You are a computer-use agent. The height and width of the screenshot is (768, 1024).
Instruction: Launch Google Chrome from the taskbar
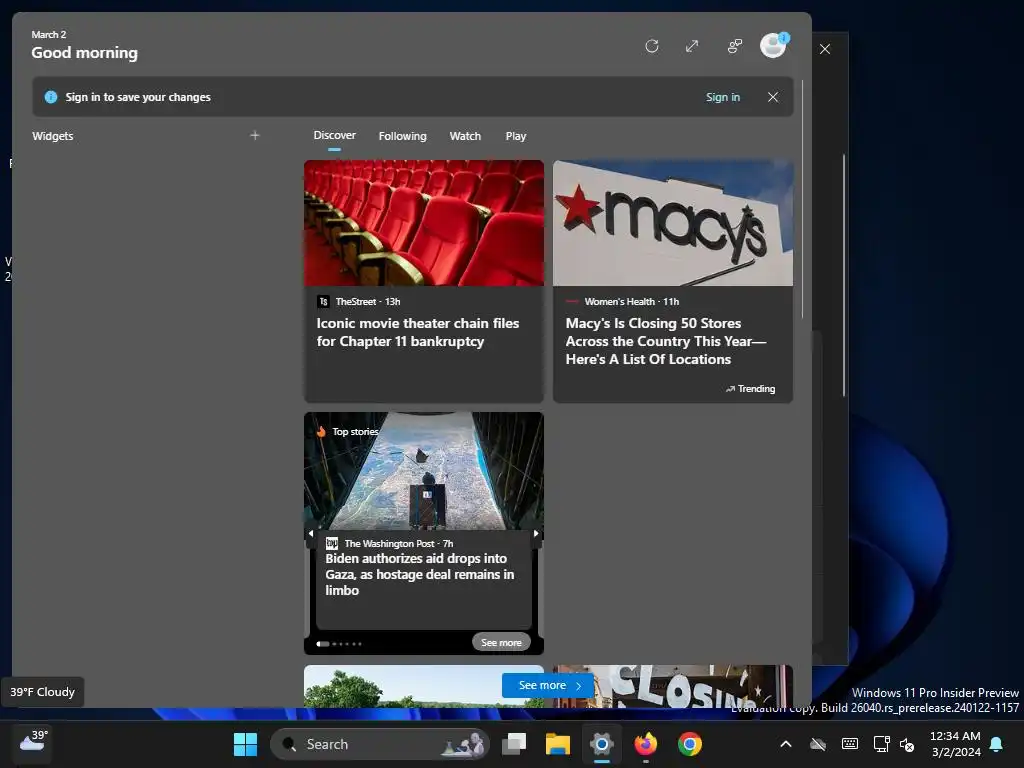click(690, 744)
